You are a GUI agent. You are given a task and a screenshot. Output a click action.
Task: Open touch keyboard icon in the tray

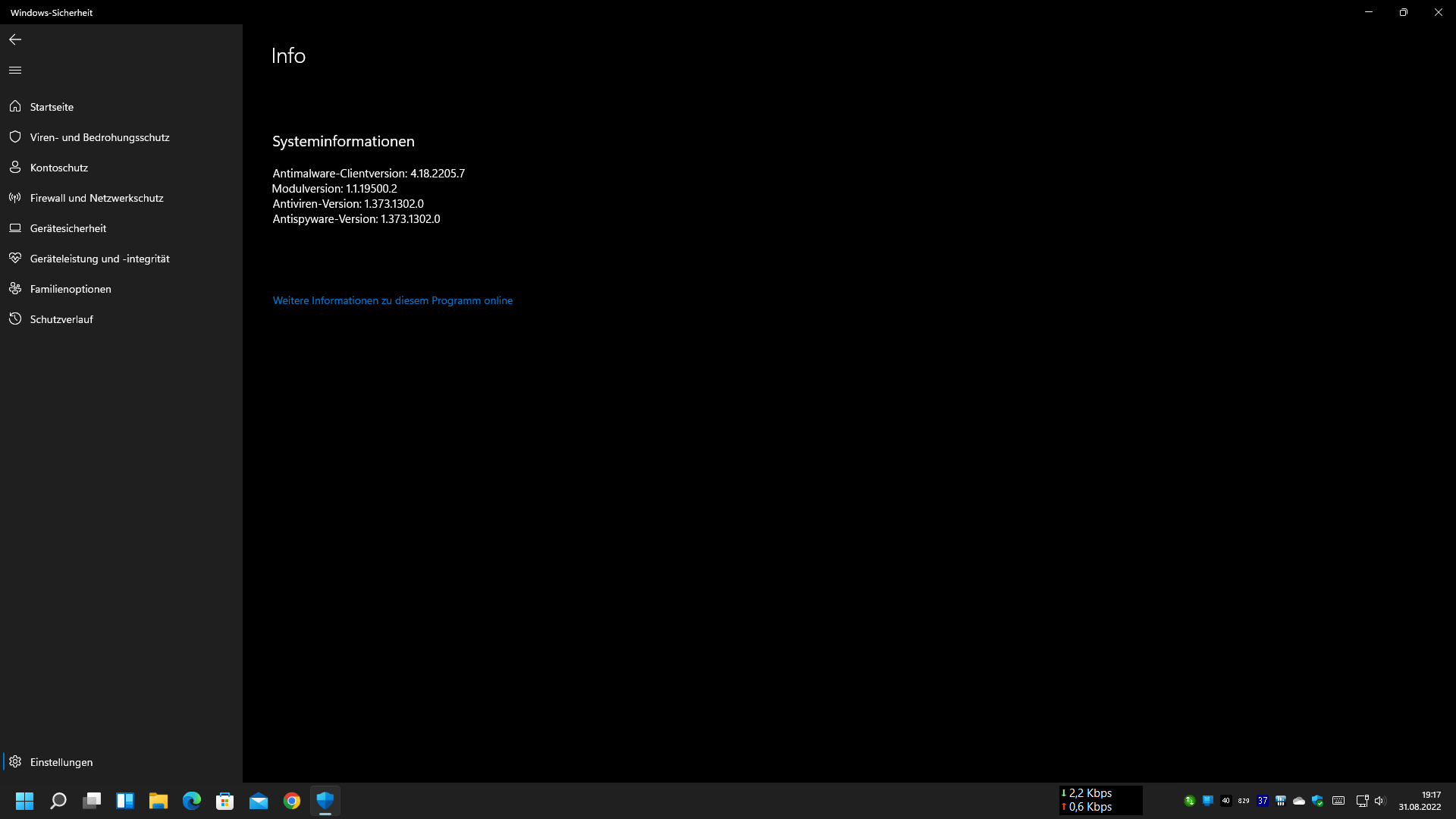tap(1338, 801)
